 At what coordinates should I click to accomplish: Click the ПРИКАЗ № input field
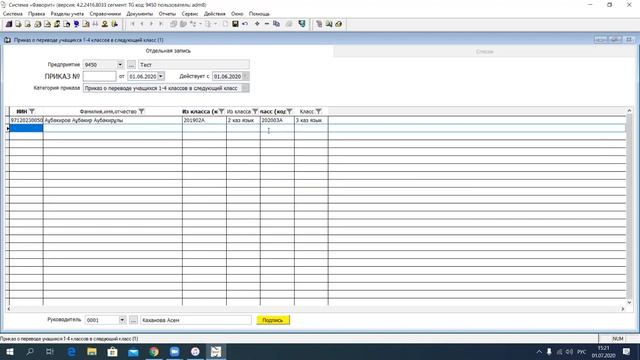(x=100, y=76)
